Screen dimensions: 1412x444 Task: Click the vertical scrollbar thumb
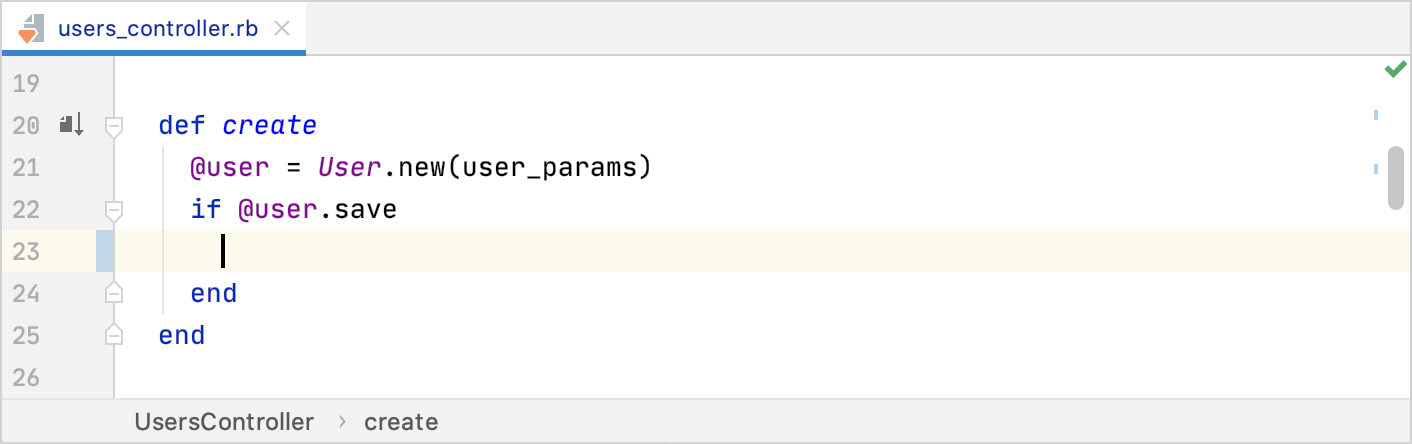[1396, 178]
